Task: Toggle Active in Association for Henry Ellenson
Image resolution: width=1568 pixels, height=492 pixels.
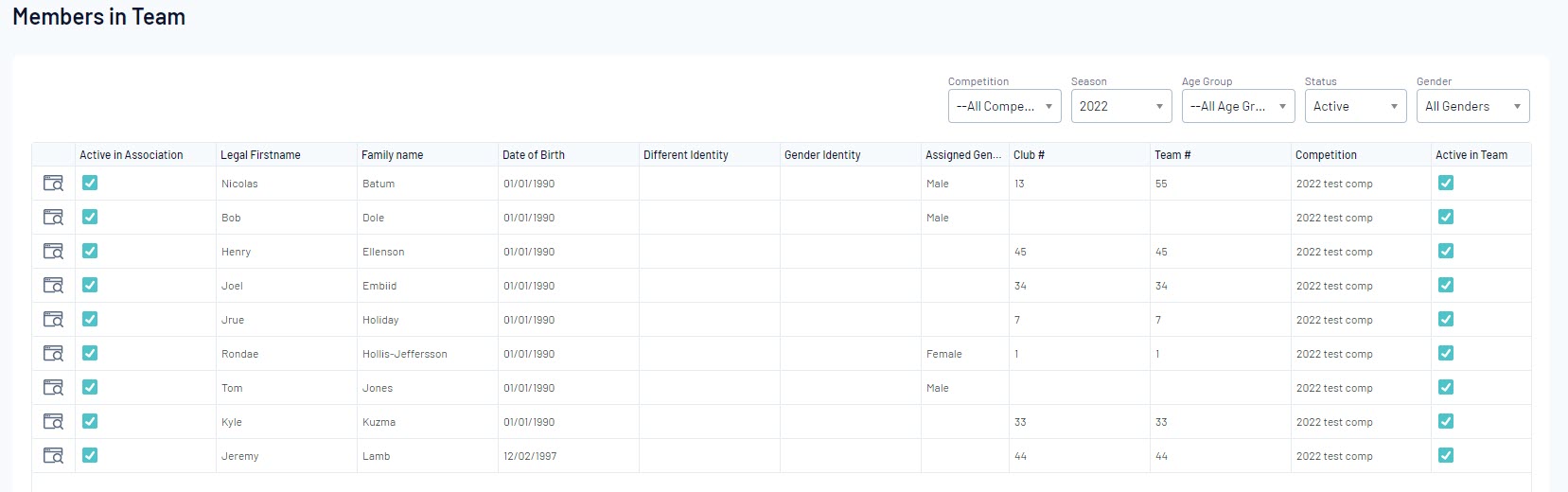Action: [90, 251]
